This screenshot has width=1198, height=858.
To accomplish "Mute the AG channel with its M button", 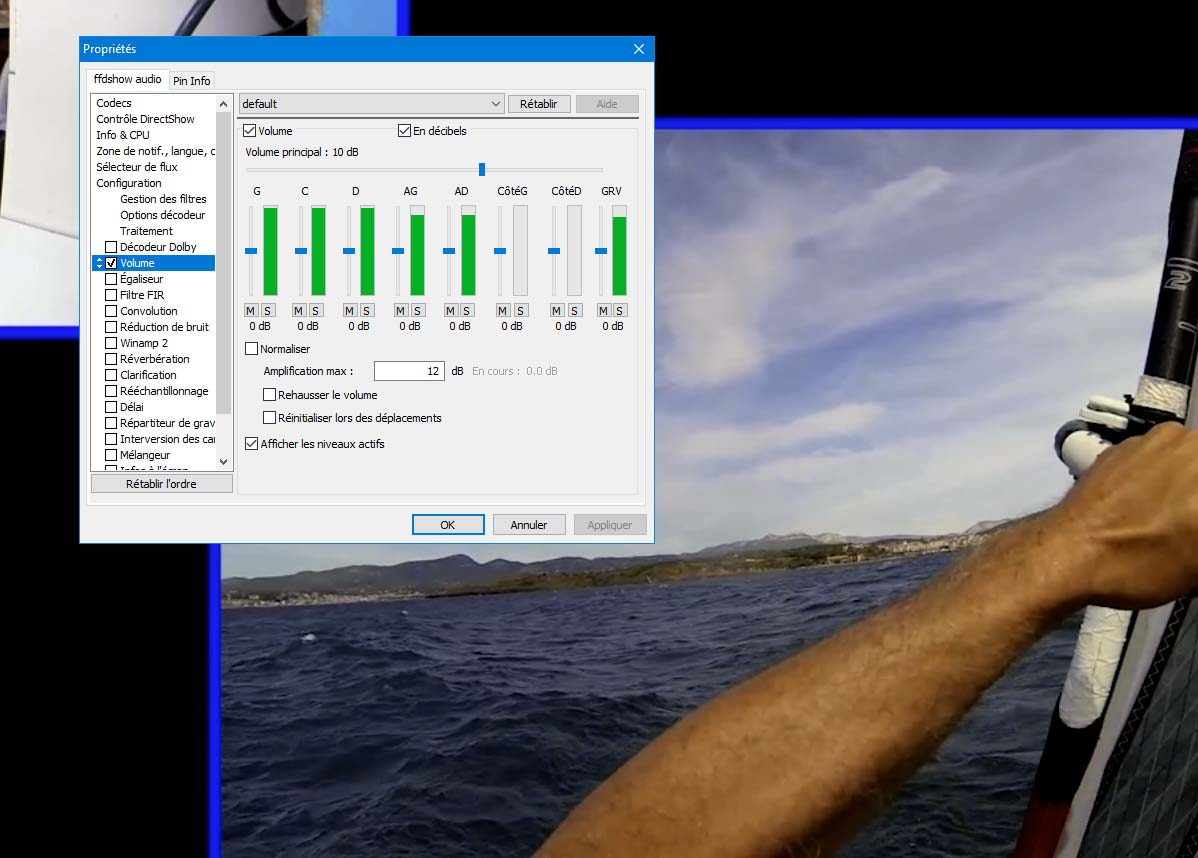I will point(400,310).
